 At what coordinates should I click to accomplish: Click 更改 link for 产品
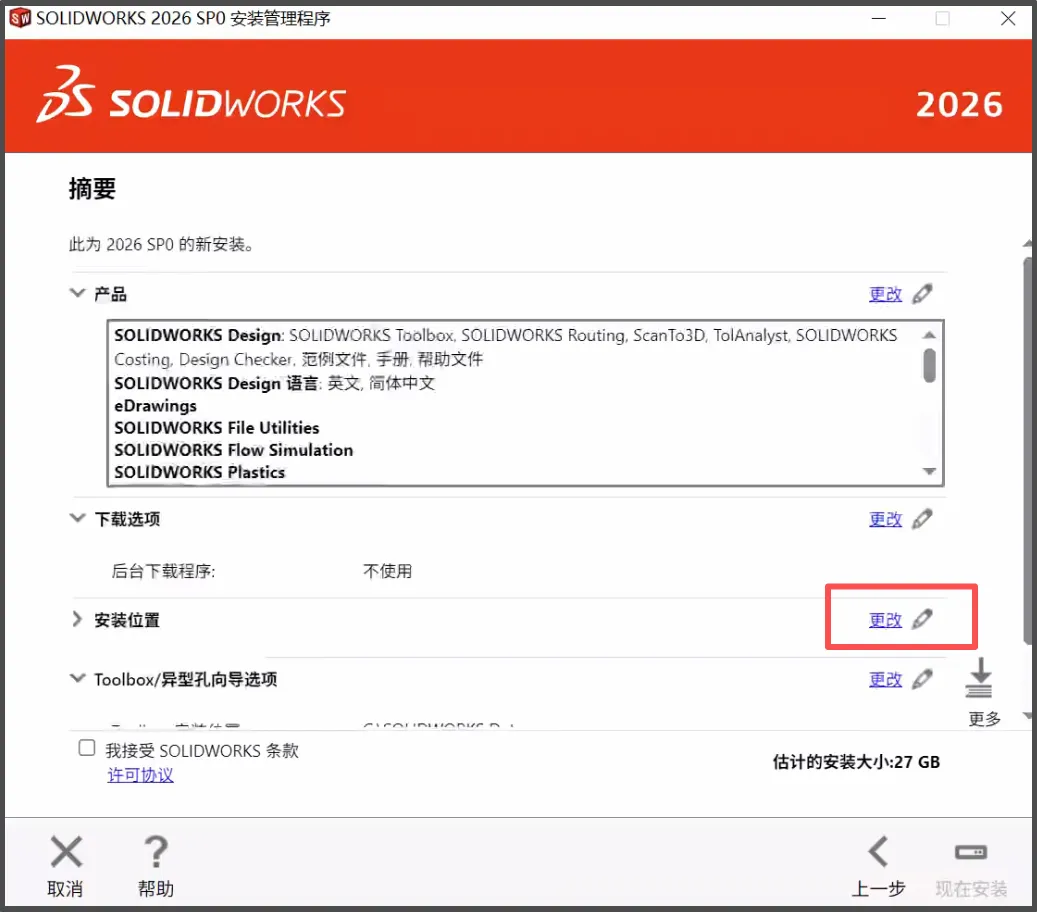pyautogui.click(x=886, y=294)
